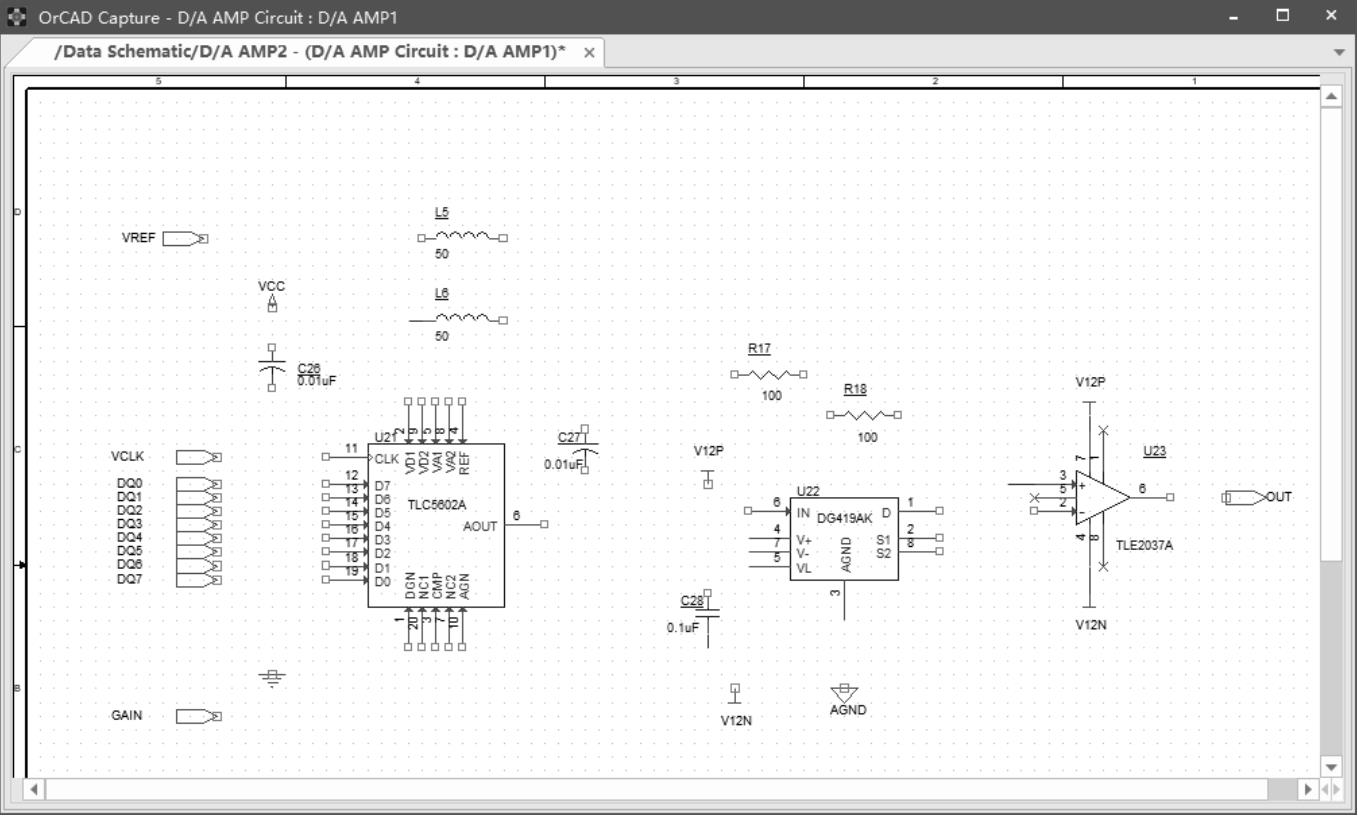1358x816 pixels.
Task: Click the OrCAD Capture app icon
Action: (17, 17)
